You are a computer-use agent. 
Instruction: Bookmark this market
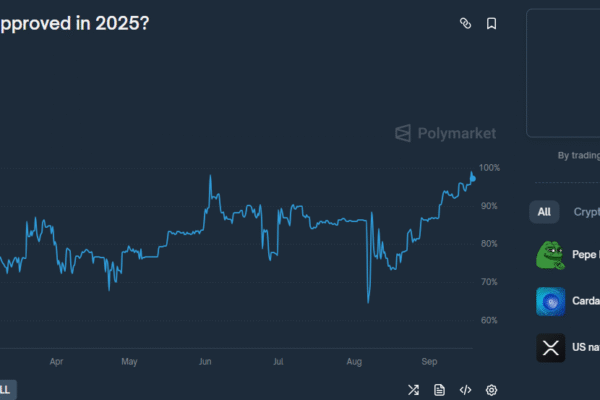tap(491, 23)
